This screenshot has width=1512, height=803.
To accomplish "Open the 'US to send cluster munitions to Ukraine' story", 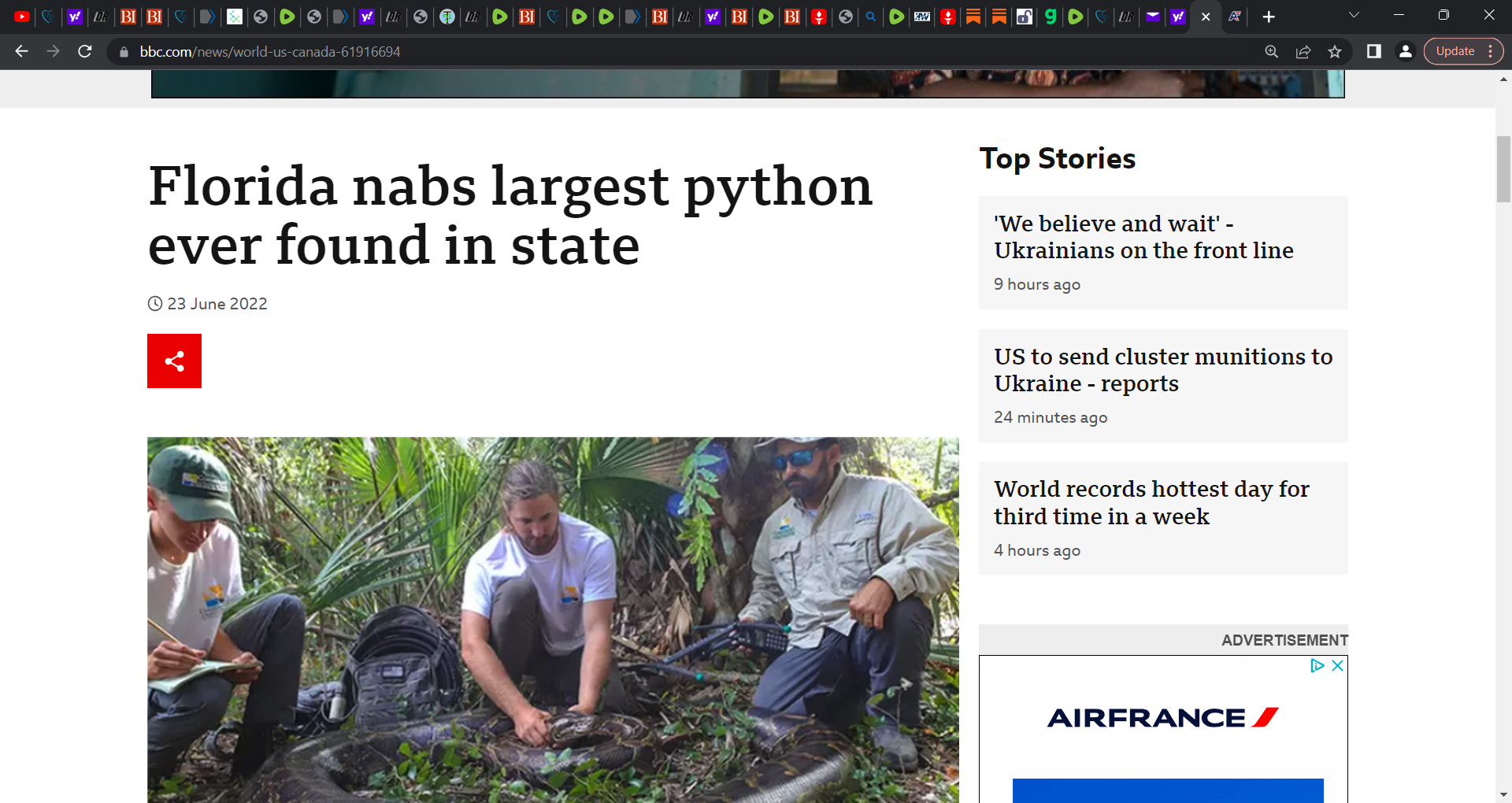I will click(1163, 370).
